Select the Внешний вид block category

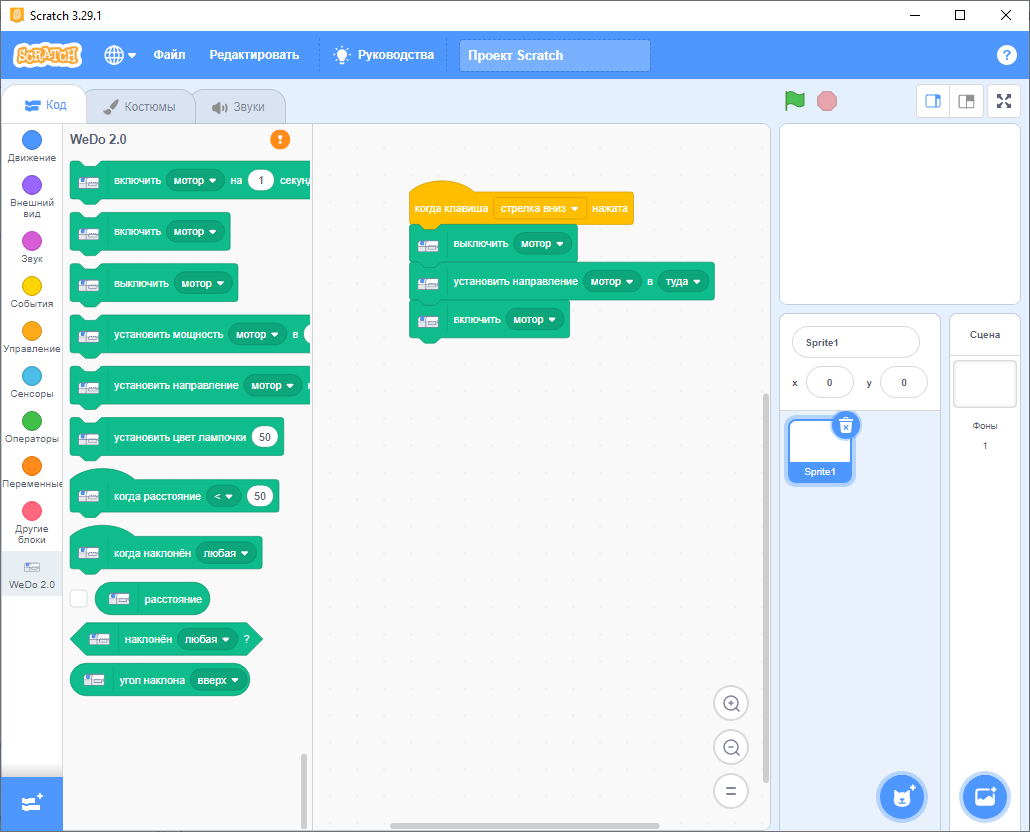32,196
